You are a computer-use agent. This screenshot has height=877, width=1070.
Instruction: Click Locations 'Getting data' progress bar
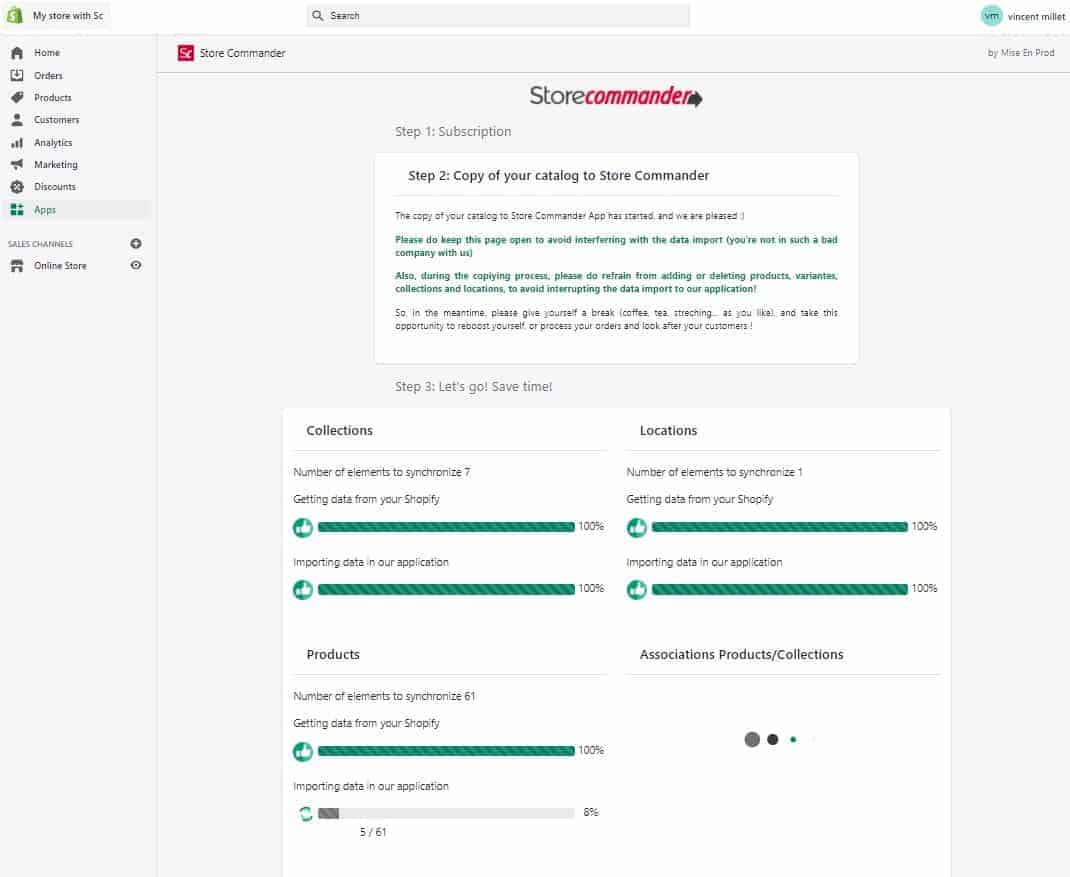click(779, 527)
